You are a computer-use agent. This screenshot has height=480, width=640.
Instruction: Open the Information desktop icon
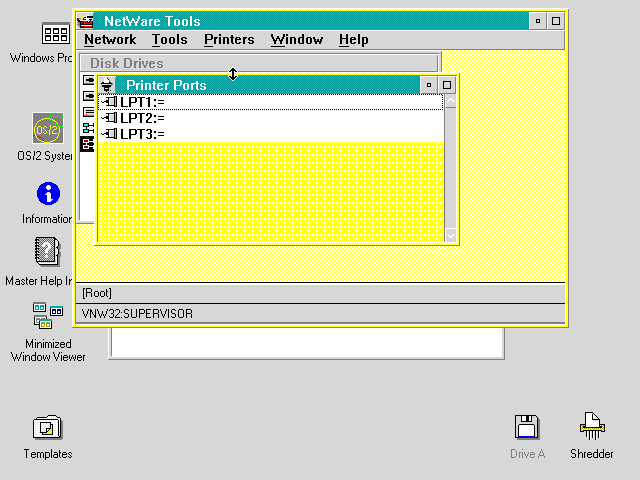tap(48, 193)
